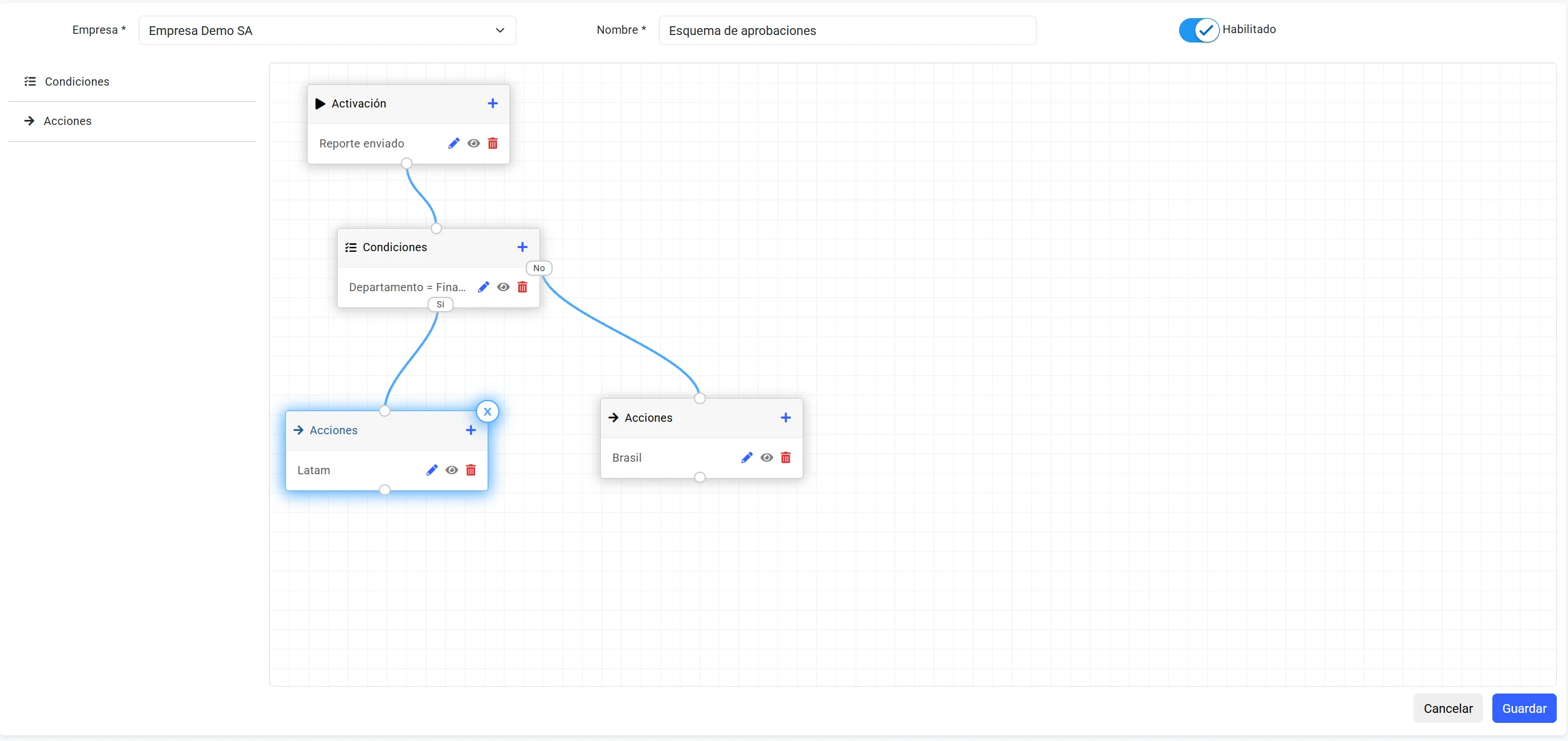Delete the Brasil action

786,458
